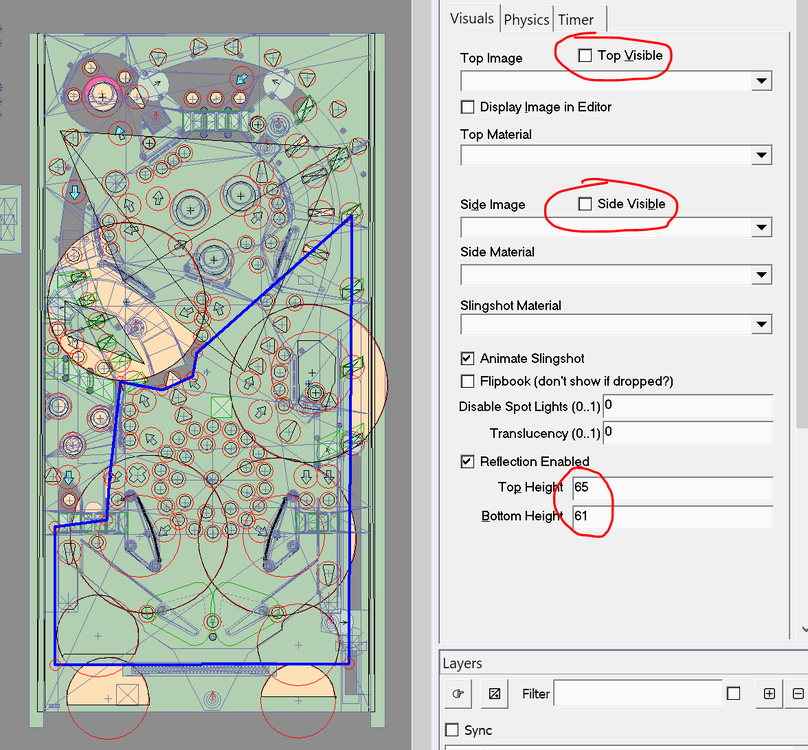Select the blue wall's bottom-right control point
This screenshot has width=808, height=750.
349,664
